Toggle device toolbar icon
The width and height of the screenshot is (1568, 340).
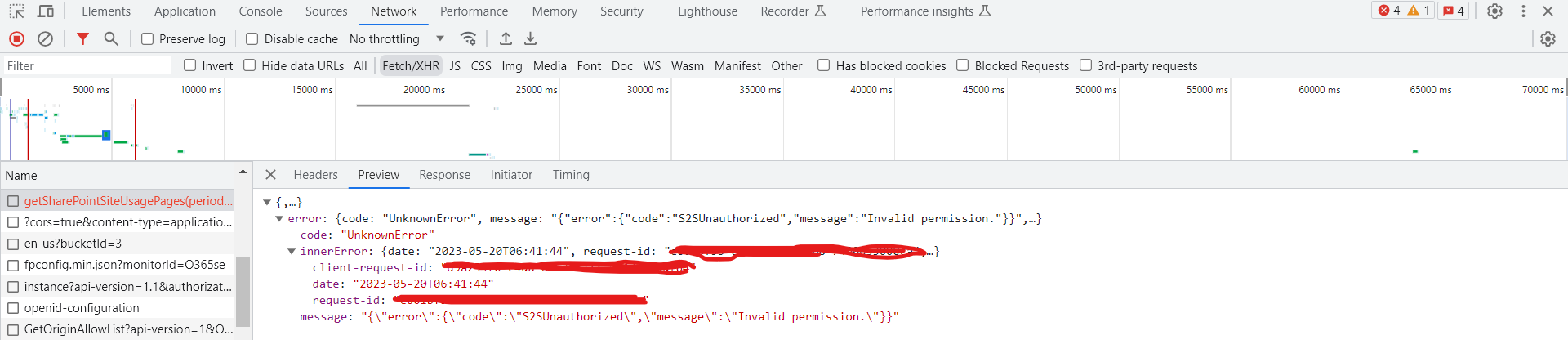point(46,11)
